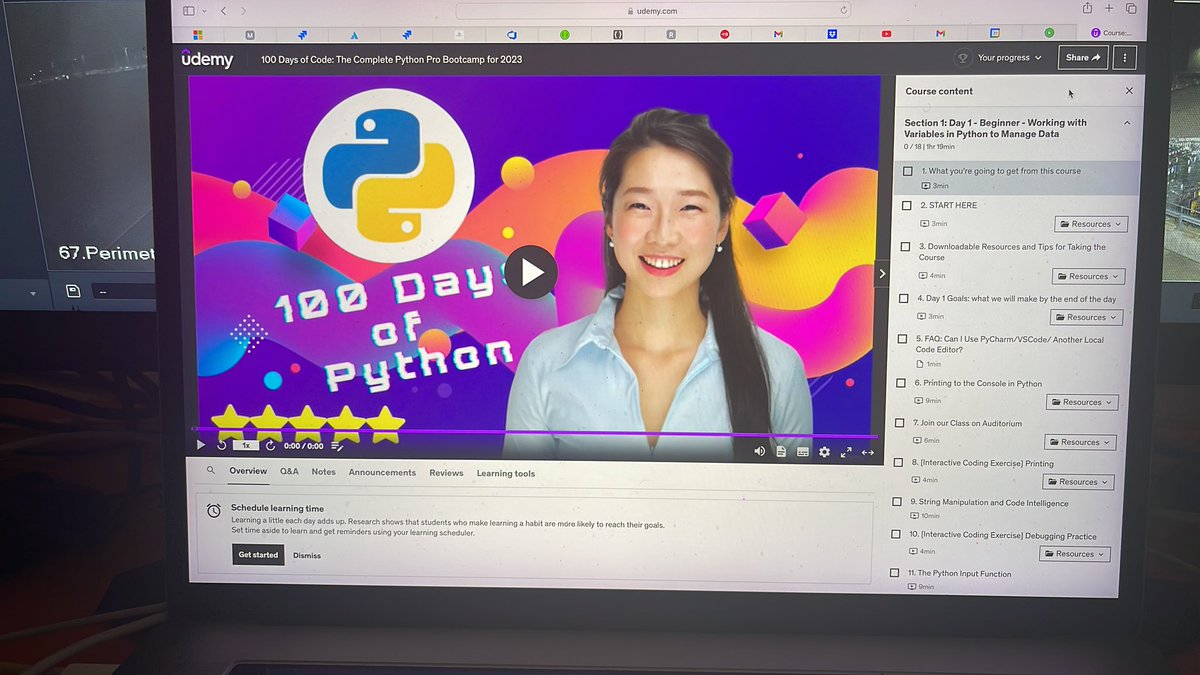The height and width of the screenshot is (675, 1200).
Task: Open Resources dropdown for Day 1 Goals
Action: [1086, 317]
